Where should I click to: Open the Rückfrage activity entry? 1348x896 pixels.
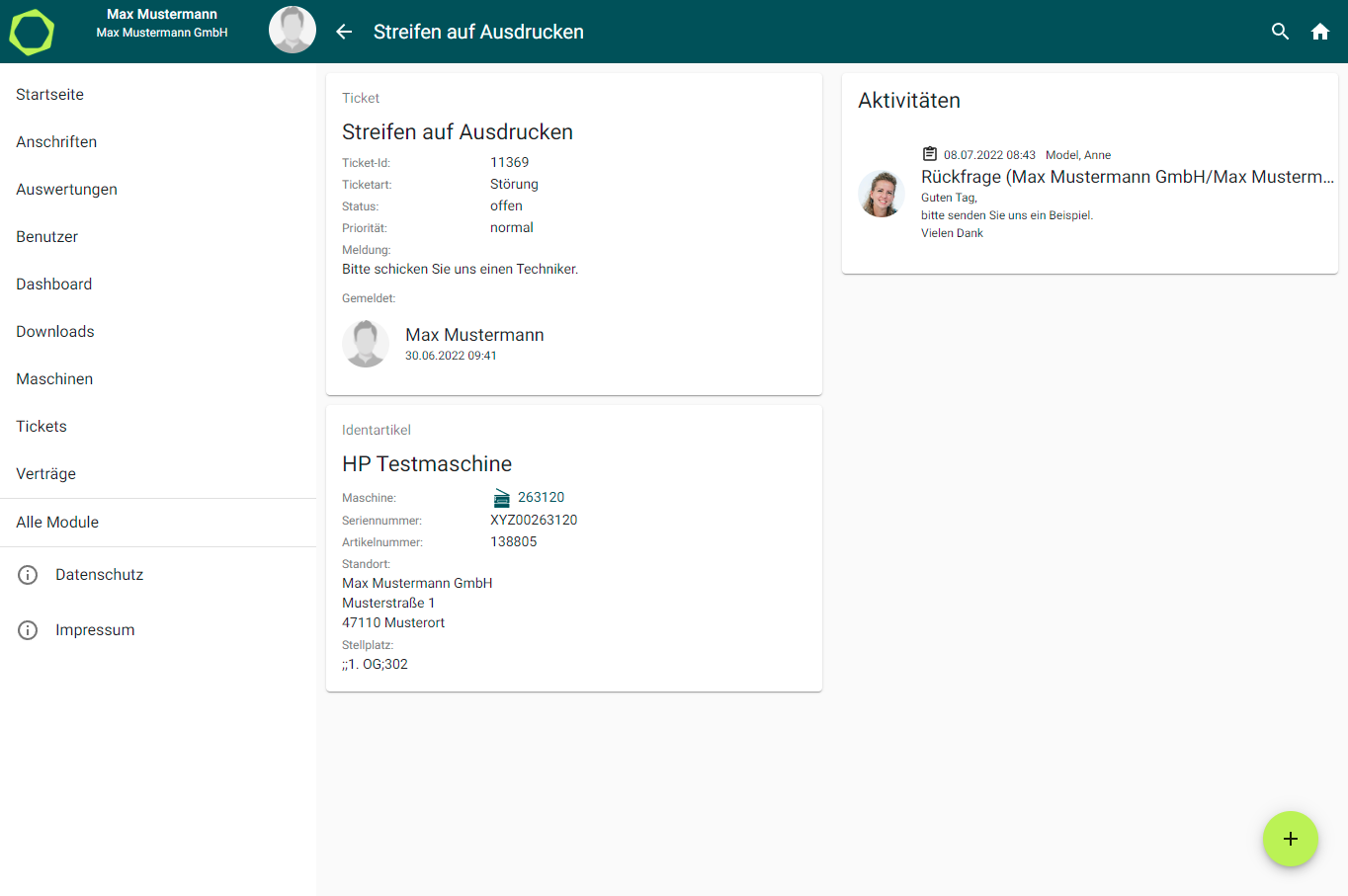pos(1127,177)
